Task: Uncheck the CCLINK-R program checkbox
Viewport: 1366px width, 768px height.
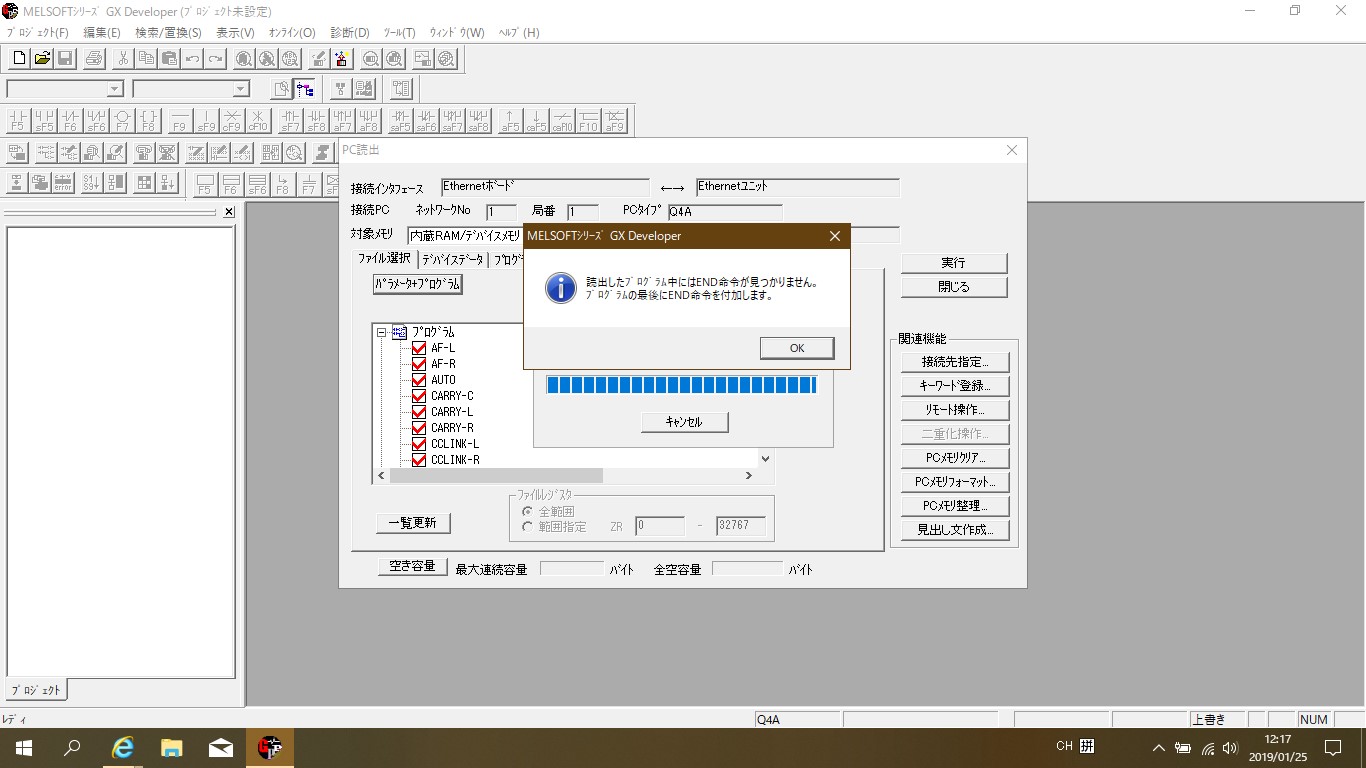Action: 419,460
